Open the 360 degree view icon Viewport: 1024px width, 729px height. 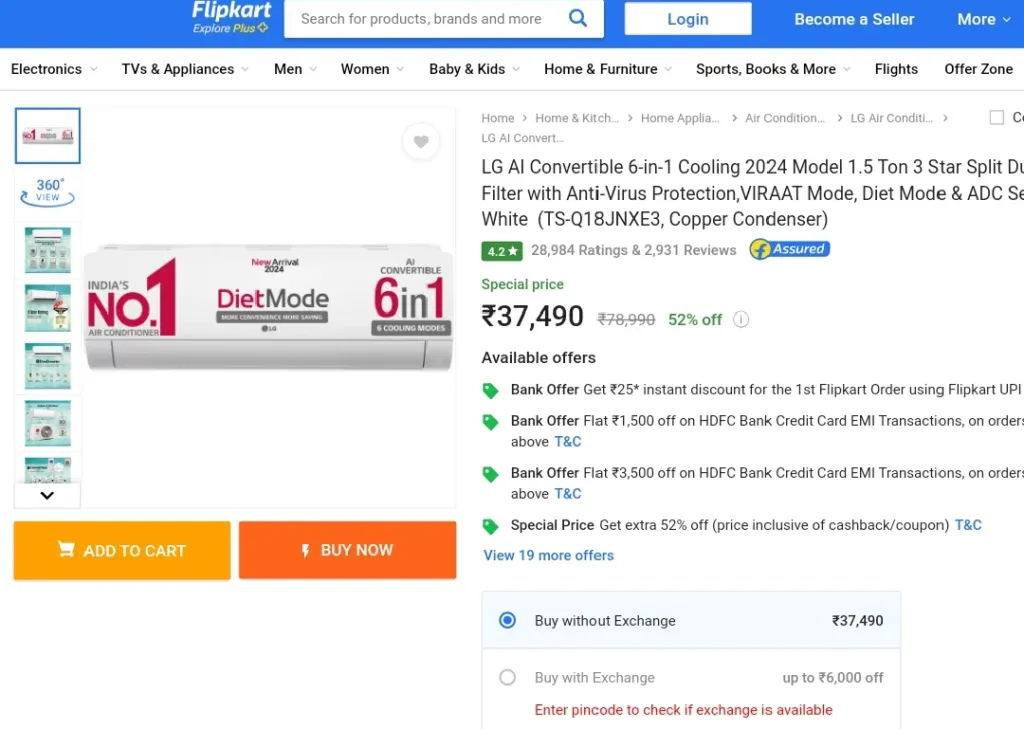point(48,190)
